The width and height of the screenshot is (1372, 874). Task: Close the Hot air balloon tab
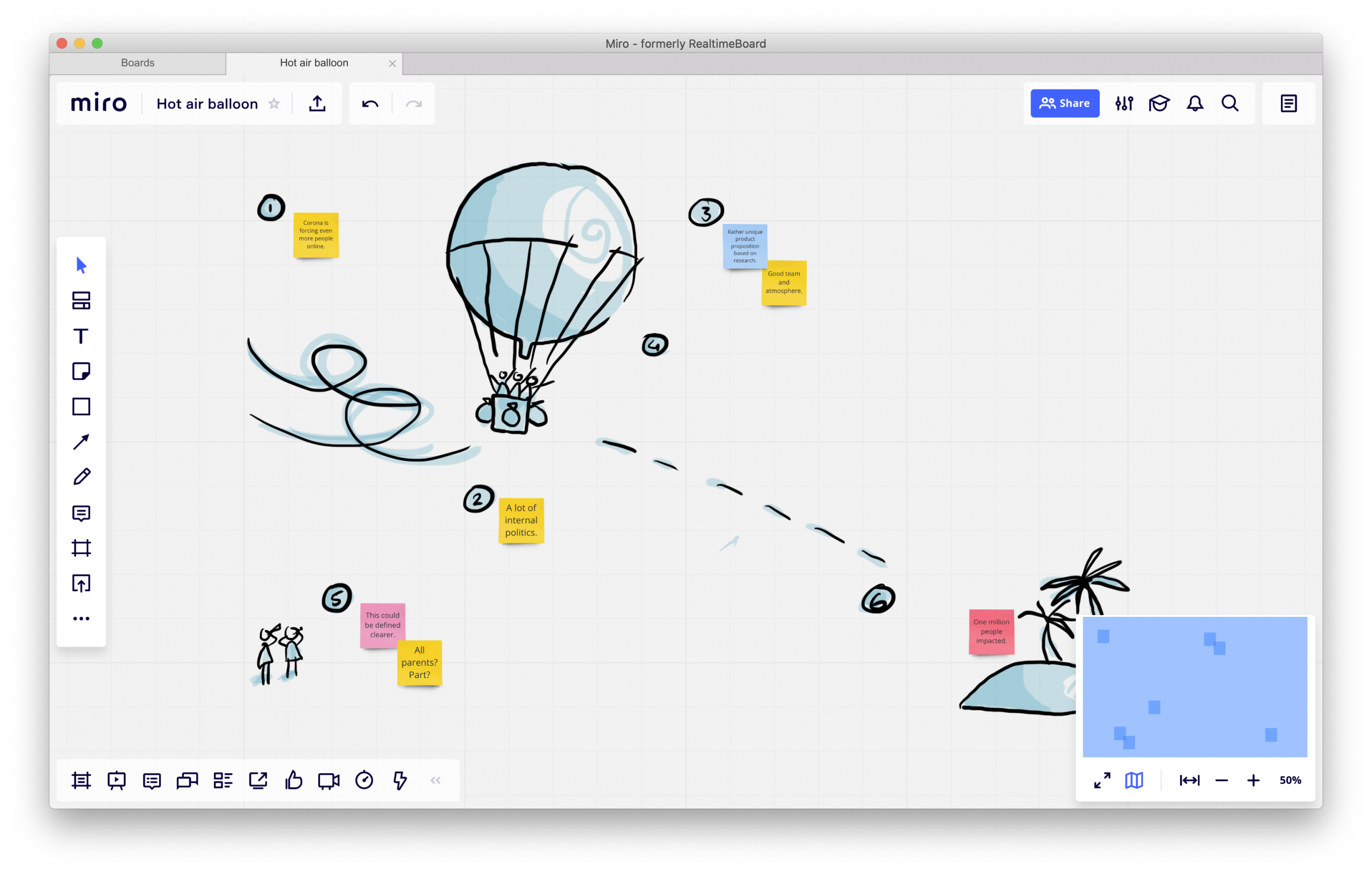point(392,63)
